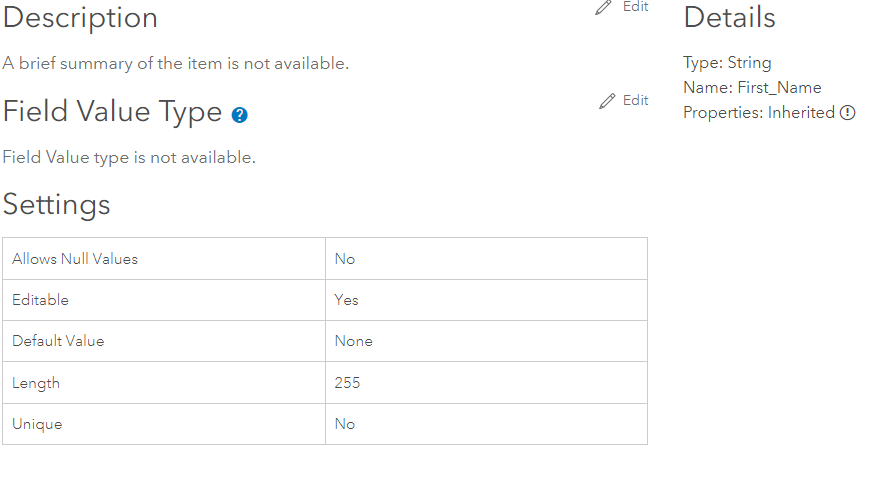Viewport: 878px width, 480px height.
Task: Select the Default Value row label
Action: coord(58,341)
